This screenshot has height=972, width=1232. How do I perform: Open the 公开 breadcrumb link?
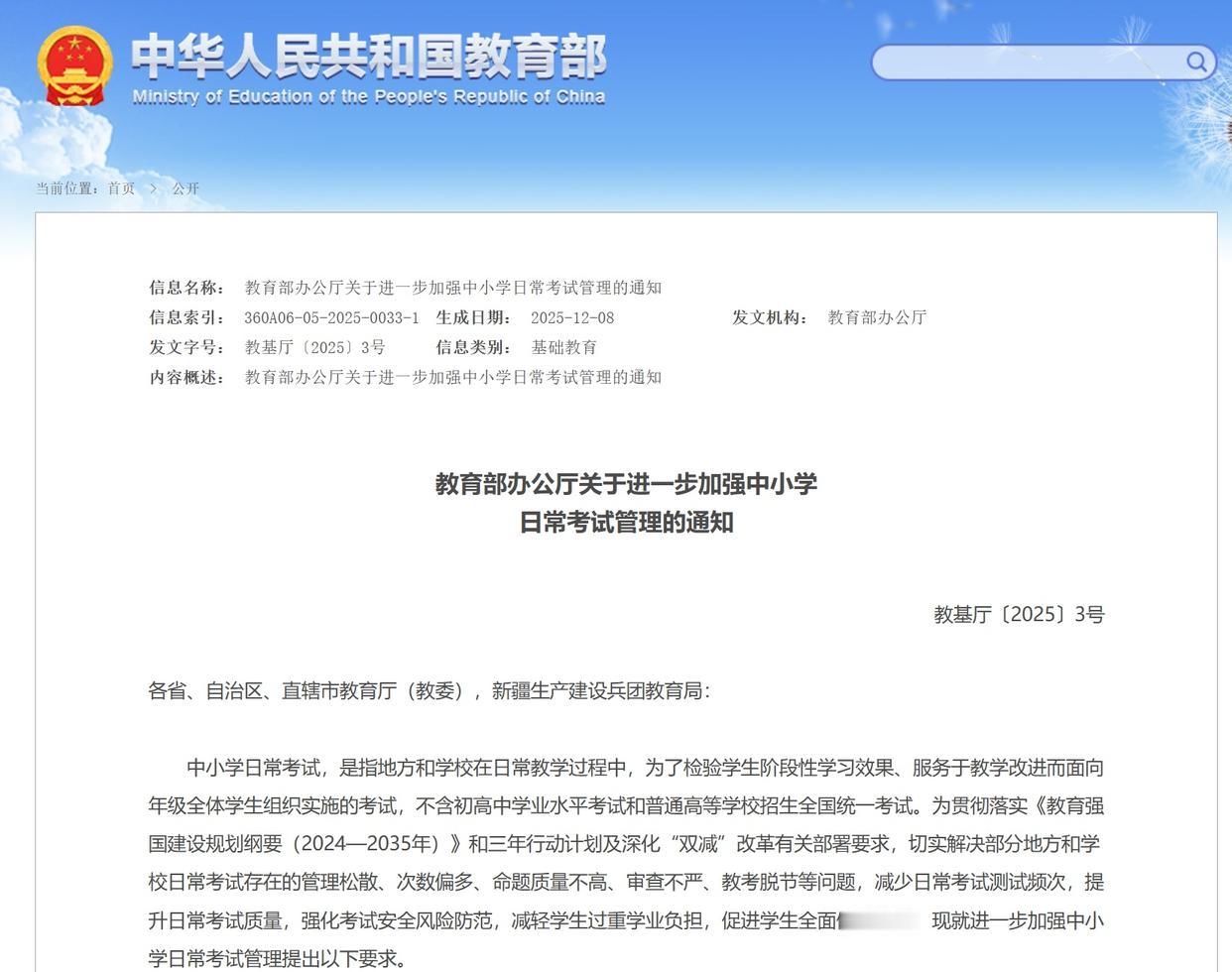(x=185, y=188)
